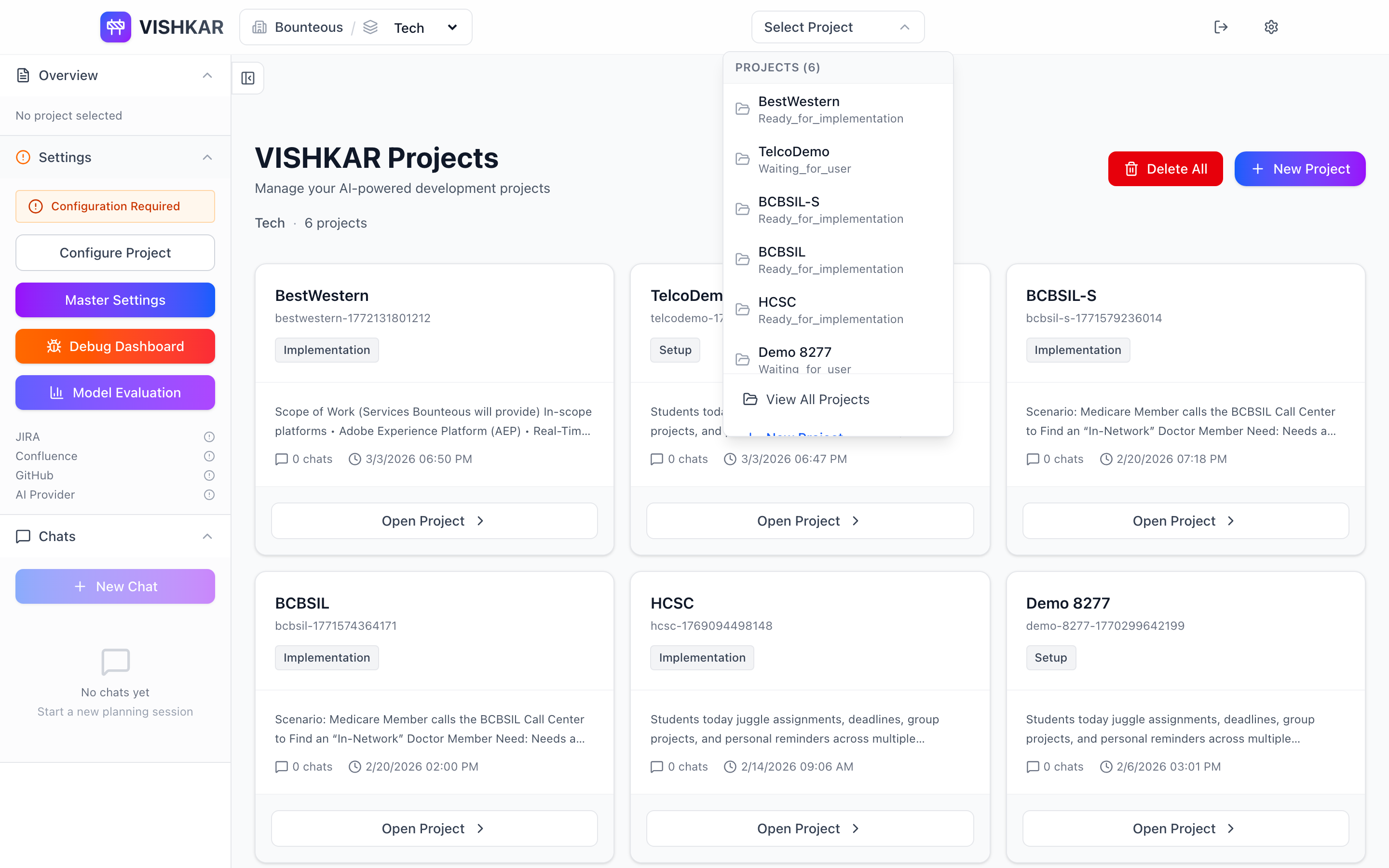Click the logout icon in the top bar
1389x868 pixels.
[1221, 27]
